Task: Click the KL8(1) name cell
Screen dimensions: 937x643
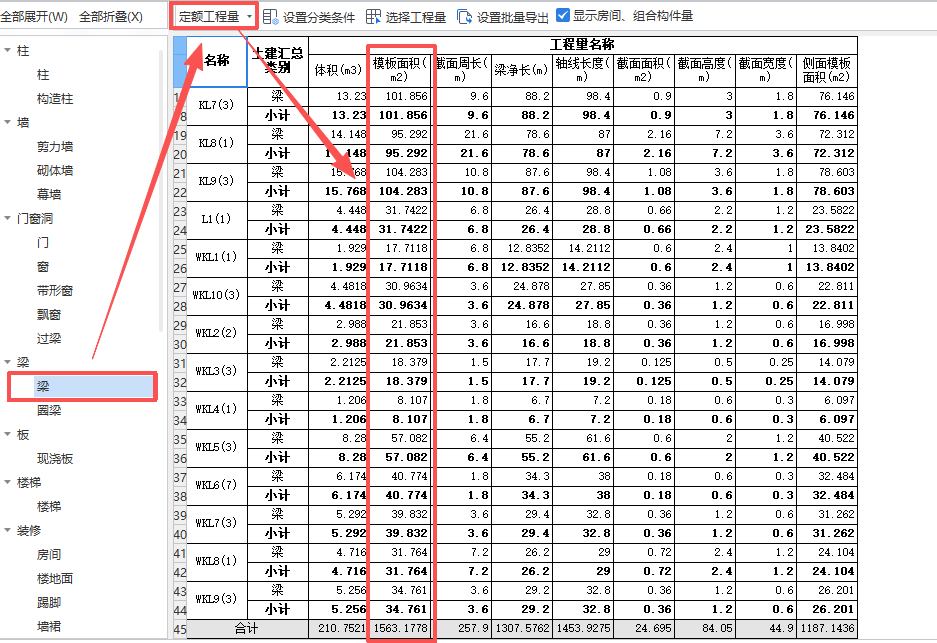Action: (x=217, y=143)
